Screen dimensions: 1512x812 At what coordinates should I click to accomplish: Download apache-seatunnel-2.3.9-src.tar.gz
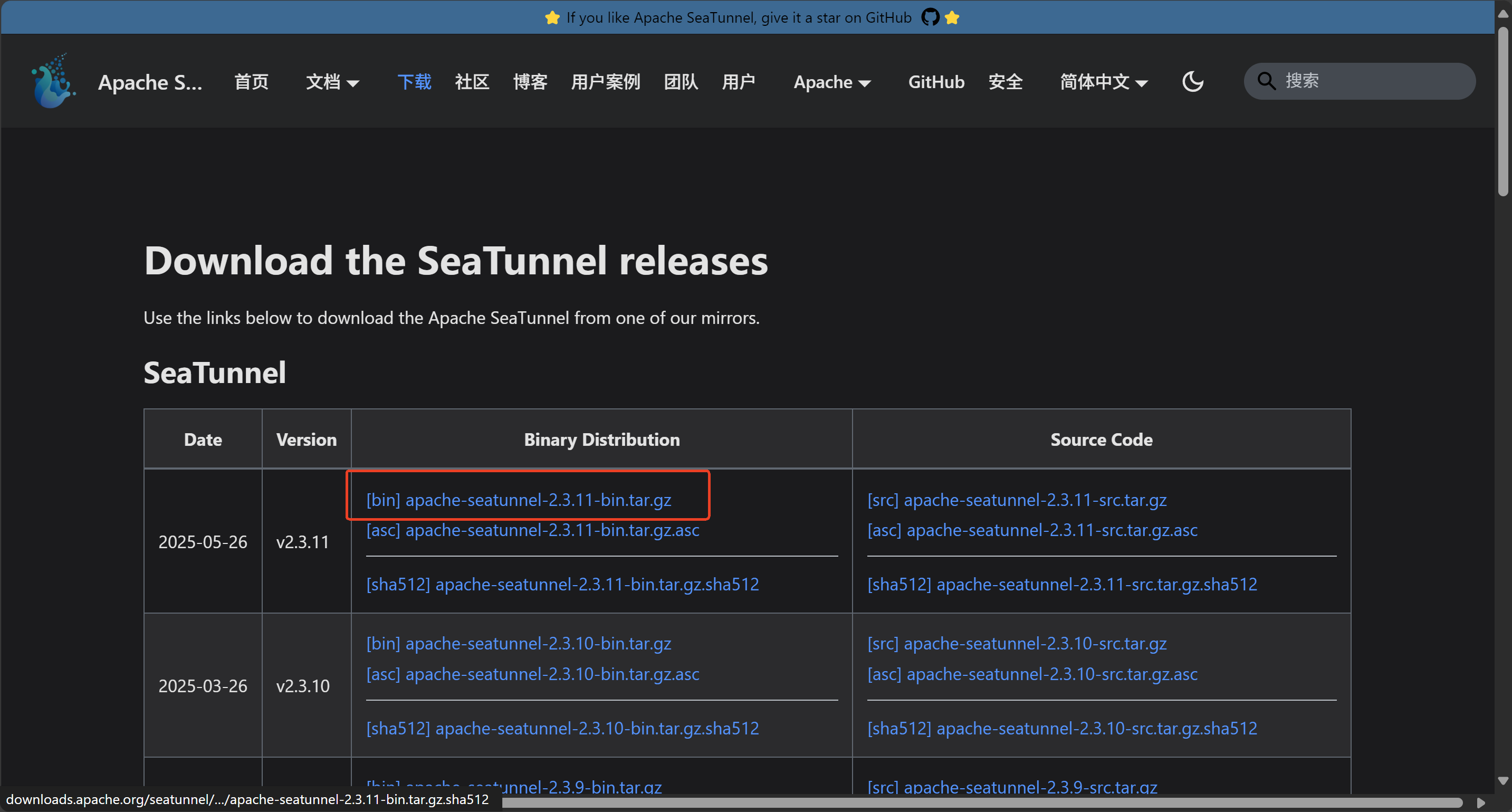1012,786
